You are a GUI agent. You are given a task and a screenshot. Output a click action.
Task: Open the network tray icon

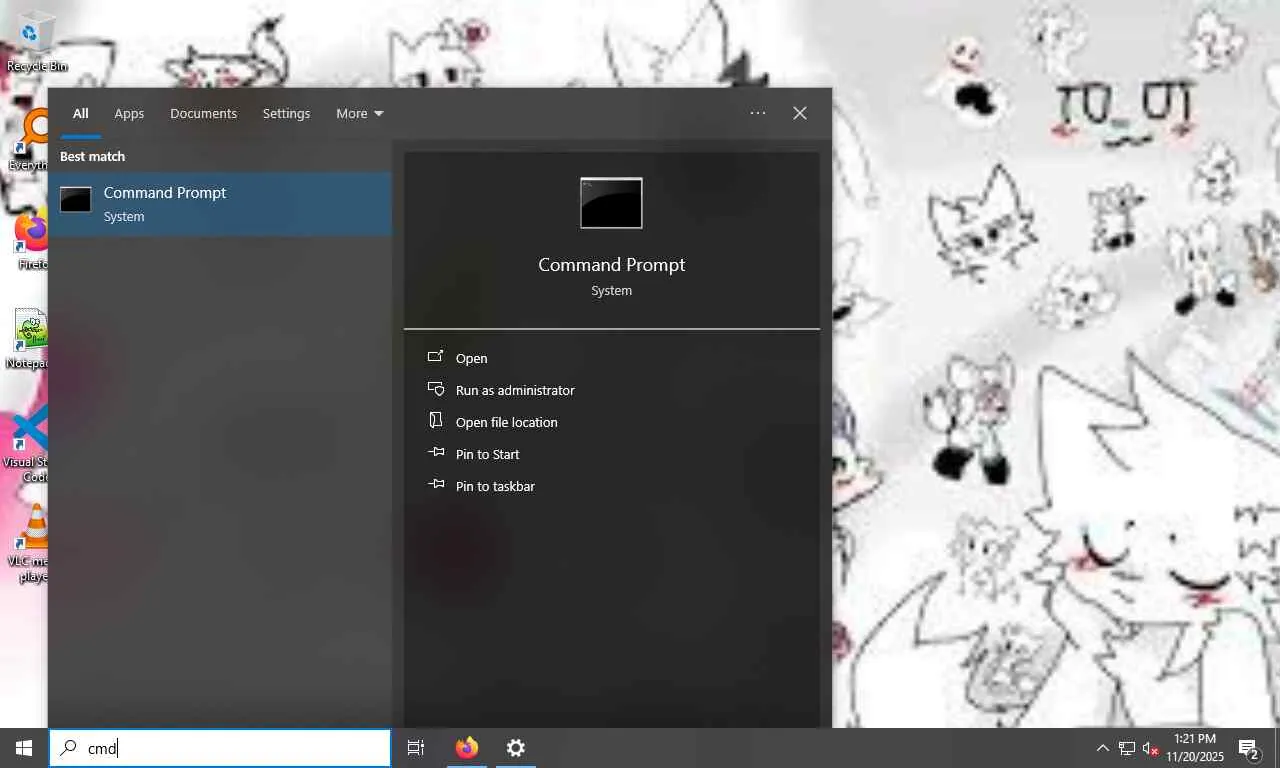click(x=1127, y=748)
